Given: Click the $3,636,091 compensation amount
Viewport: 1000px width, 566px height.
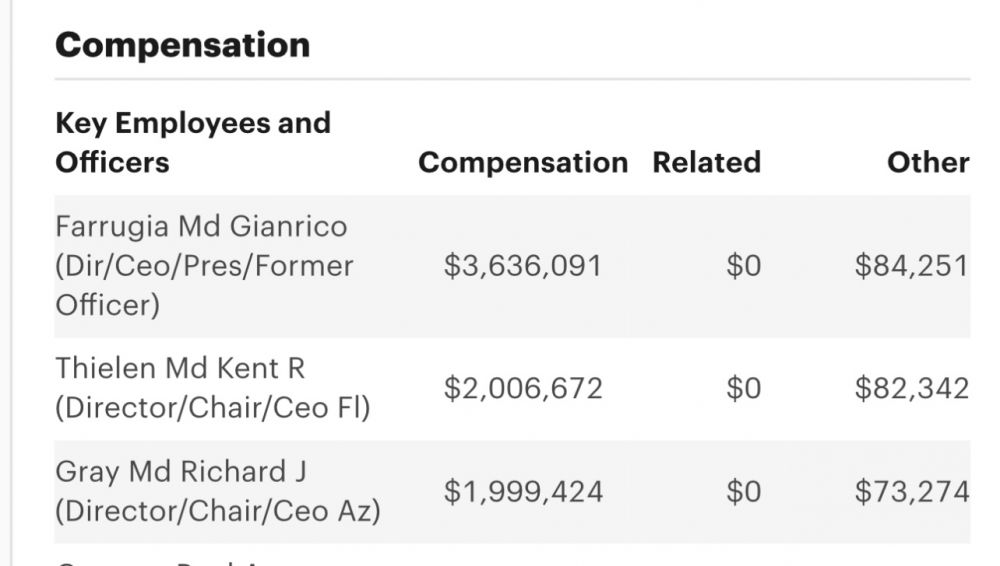Looking at the screenshot, I should click(523, 266).
